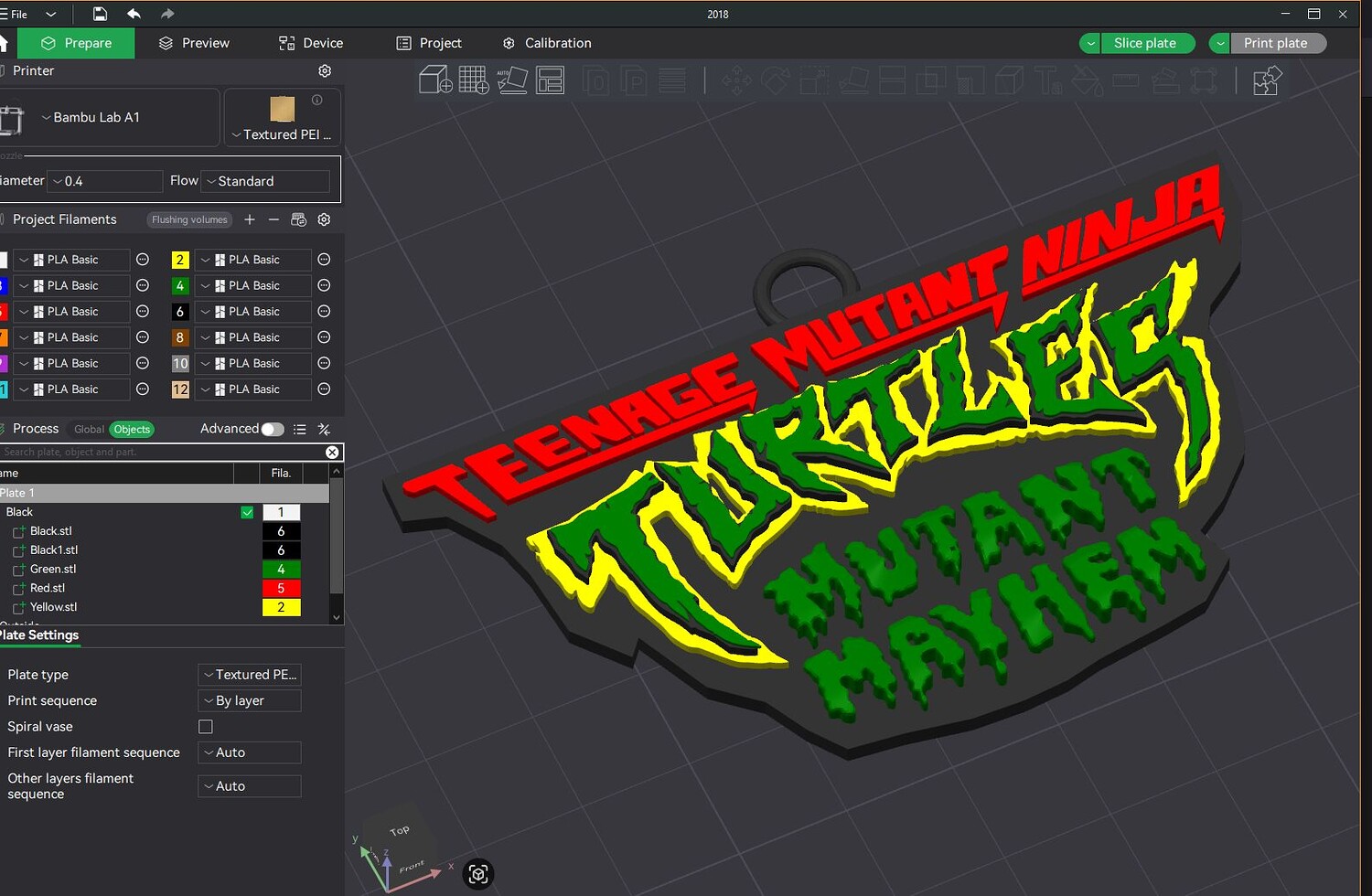Select the Lay on face tool
Viewport: 1372px width, 896px height.
(x=853, y=80)
